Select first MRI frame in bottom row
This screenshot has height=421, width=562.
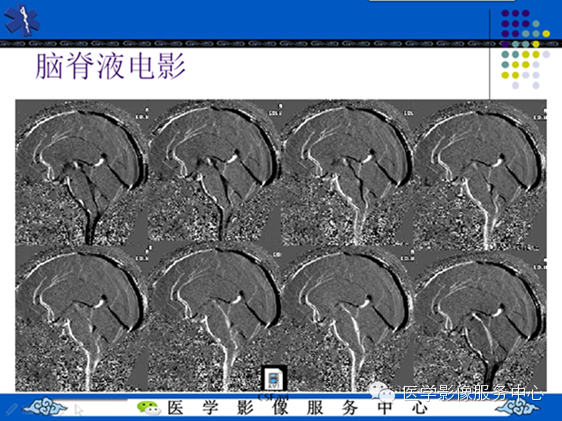(81, 318)
